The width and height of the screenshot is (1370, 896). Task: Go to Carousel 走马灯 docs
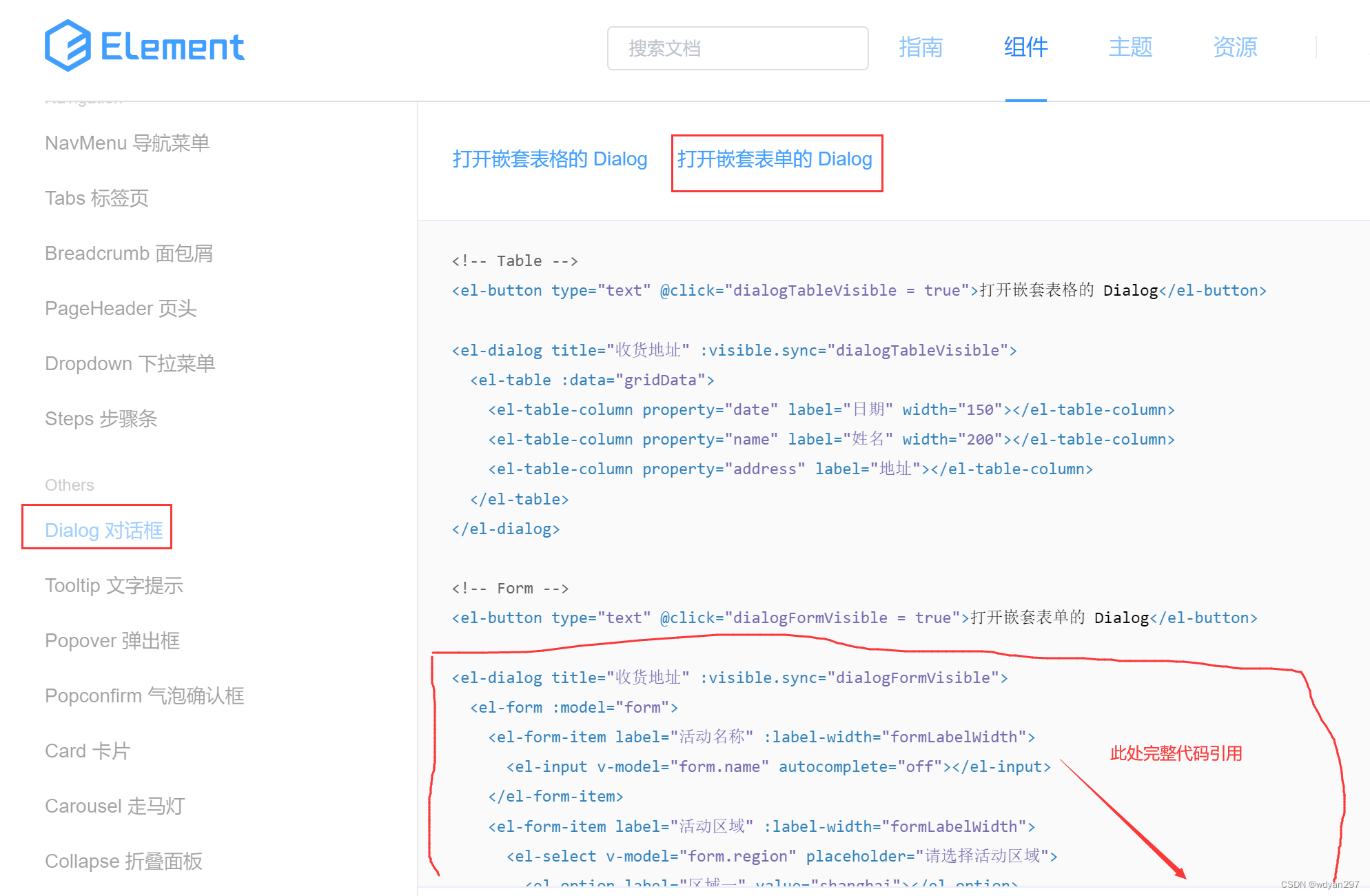point(115,806)
